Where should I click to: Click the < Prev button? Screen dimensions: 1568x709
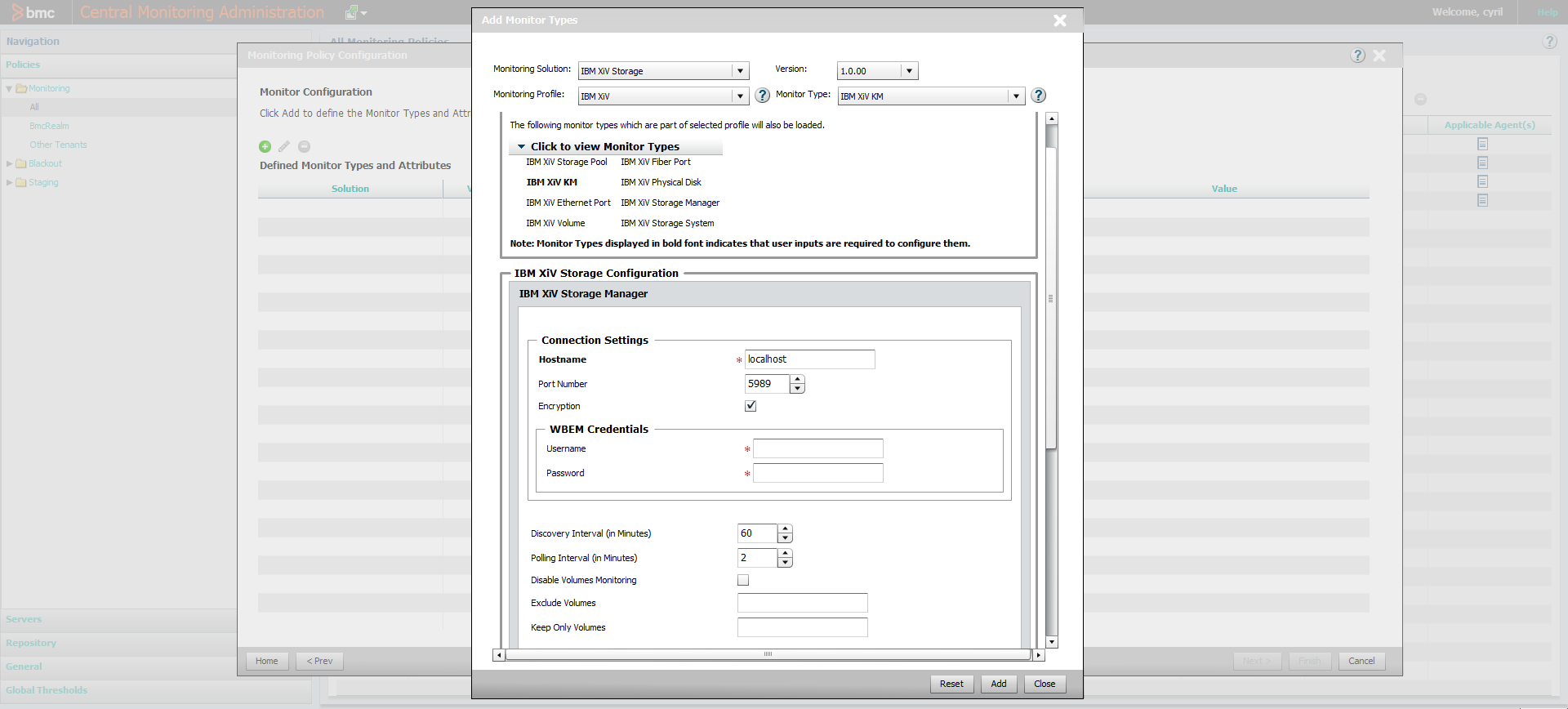pos(320,661)
